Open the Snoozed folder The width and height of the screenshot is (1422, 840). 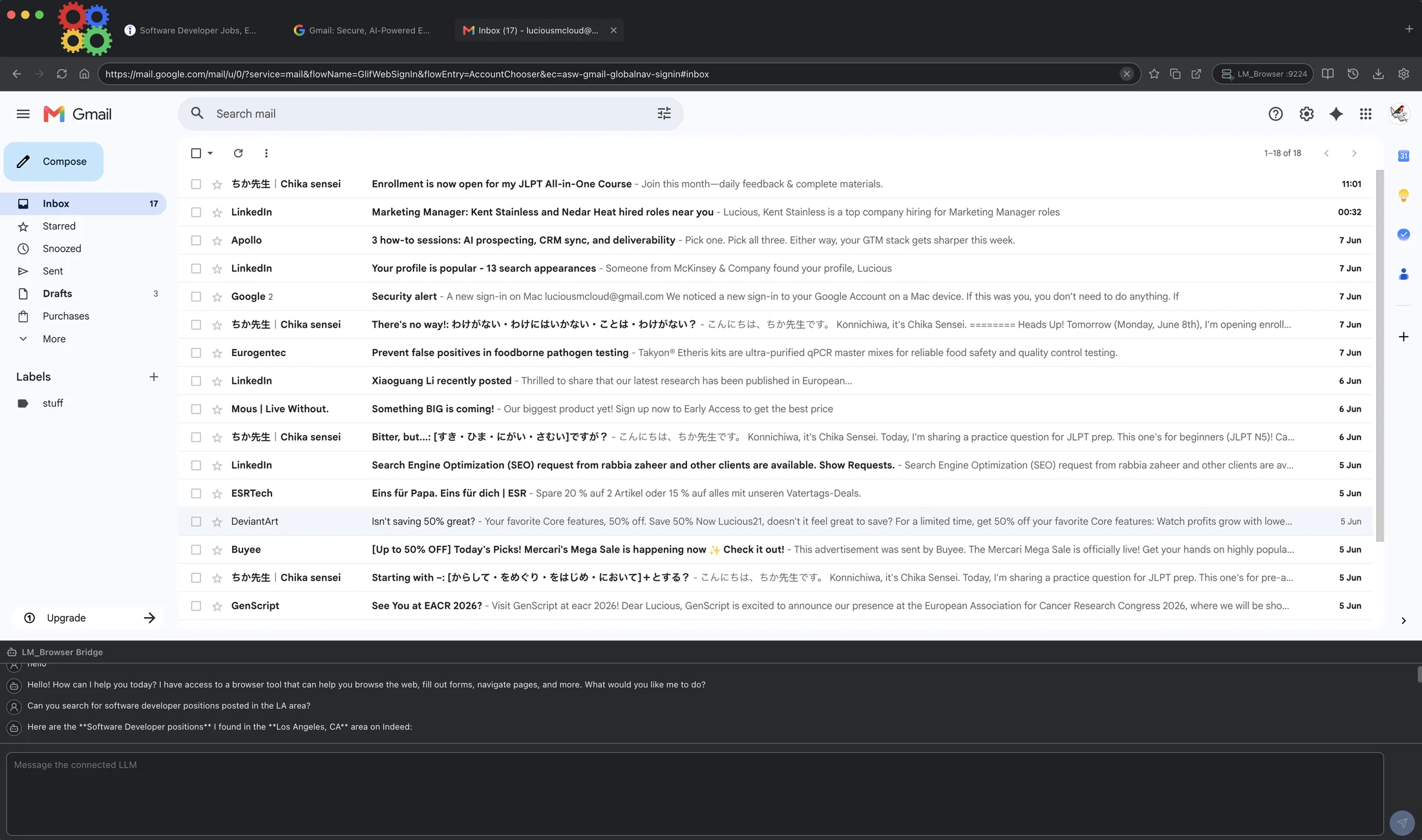(x=84, y=249)
